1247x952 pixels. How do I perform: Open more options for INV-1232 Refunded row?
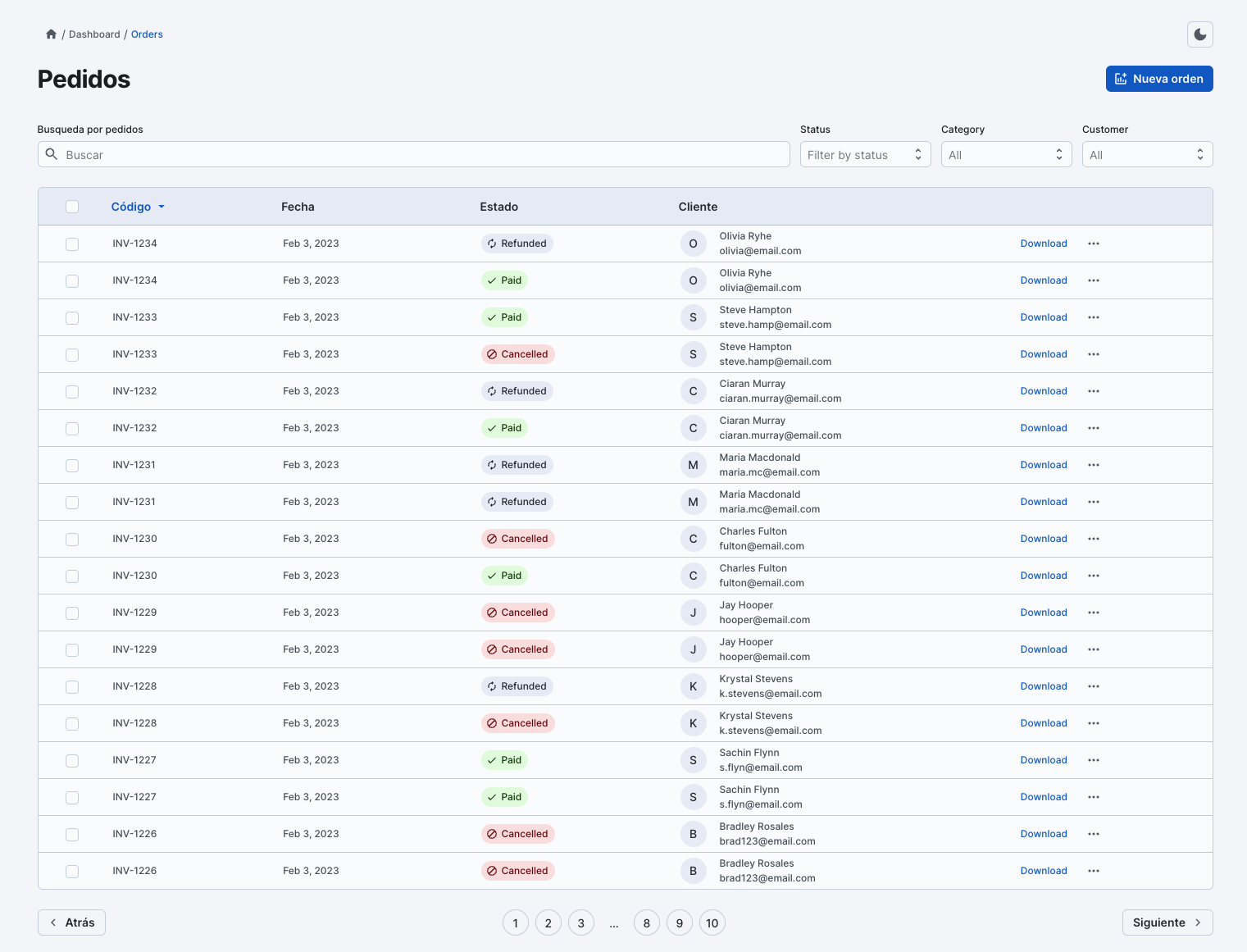pos(1094,391)
